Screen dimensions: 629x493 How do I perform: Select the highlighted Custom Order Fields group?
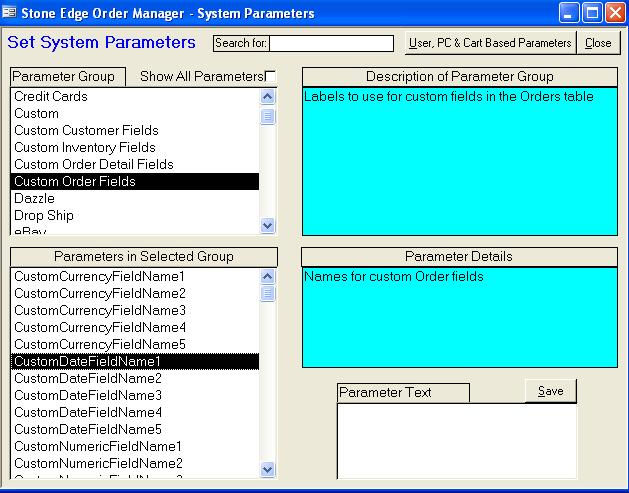(x=135, y=181)
